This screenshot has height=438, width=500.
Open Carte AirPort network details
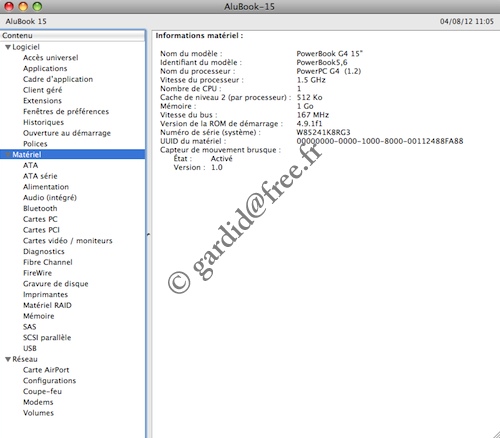point(46,370)
